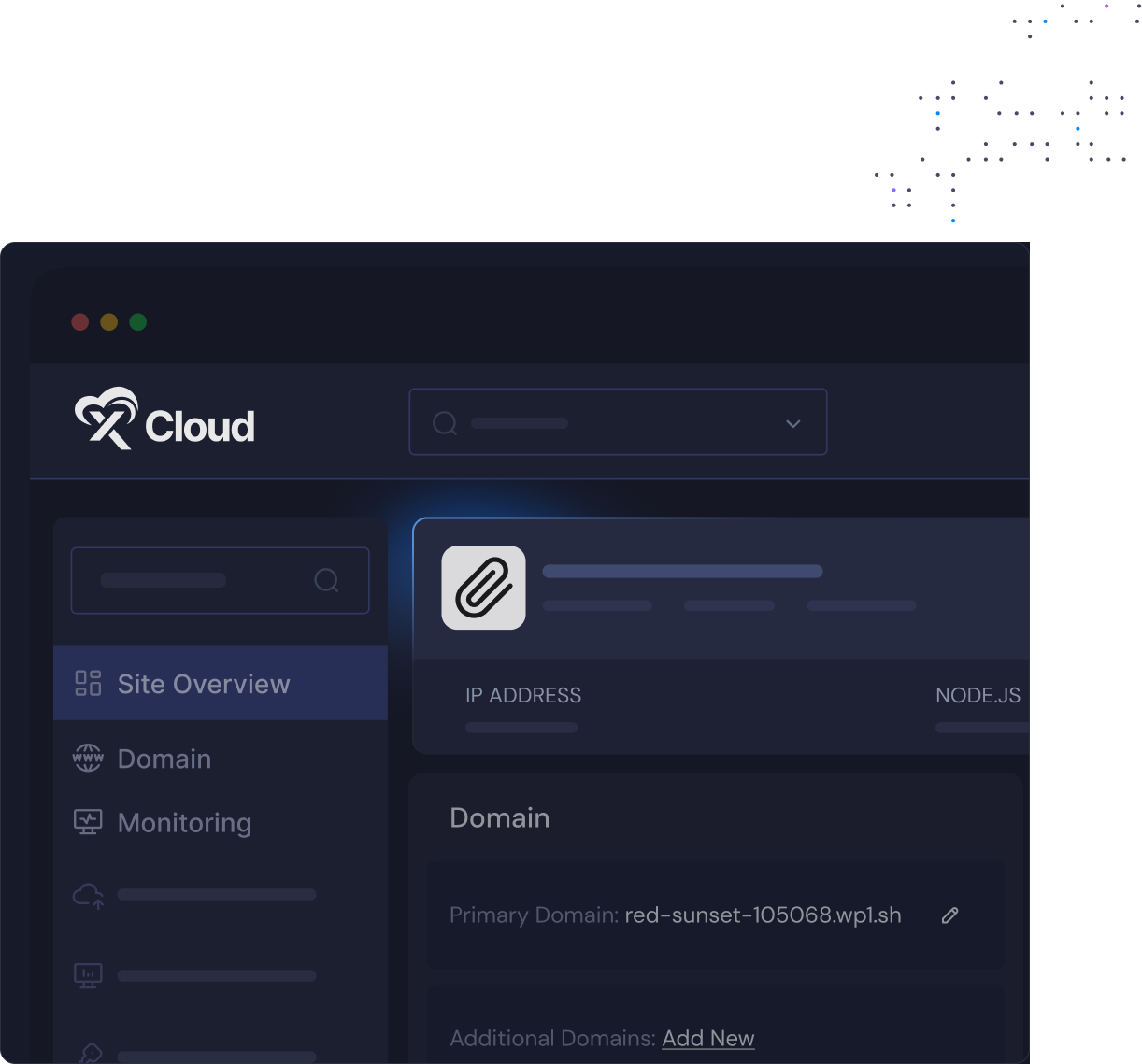Edit primary domain with the pencil icon
Image resolution: width=1142 pixels, height=1064 pixels.
click(949, 915)
